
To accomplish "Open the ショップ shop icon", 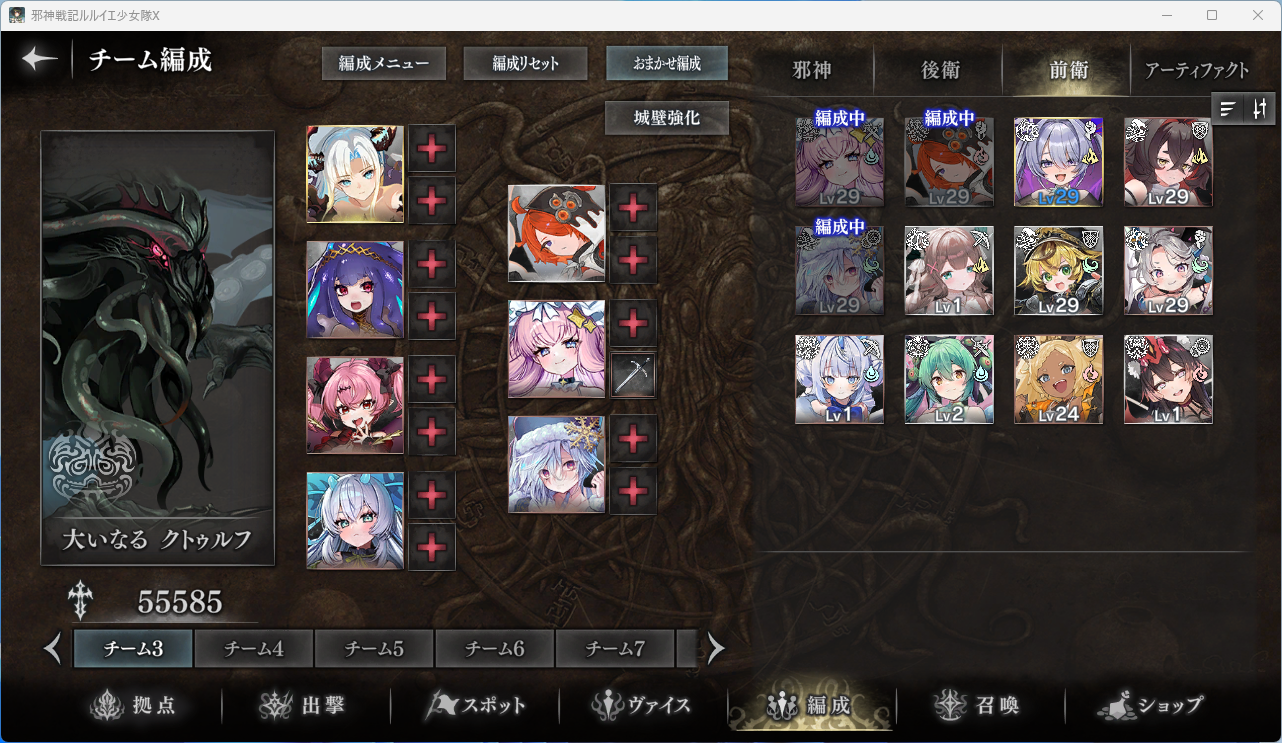I will tap(1150, 706).
